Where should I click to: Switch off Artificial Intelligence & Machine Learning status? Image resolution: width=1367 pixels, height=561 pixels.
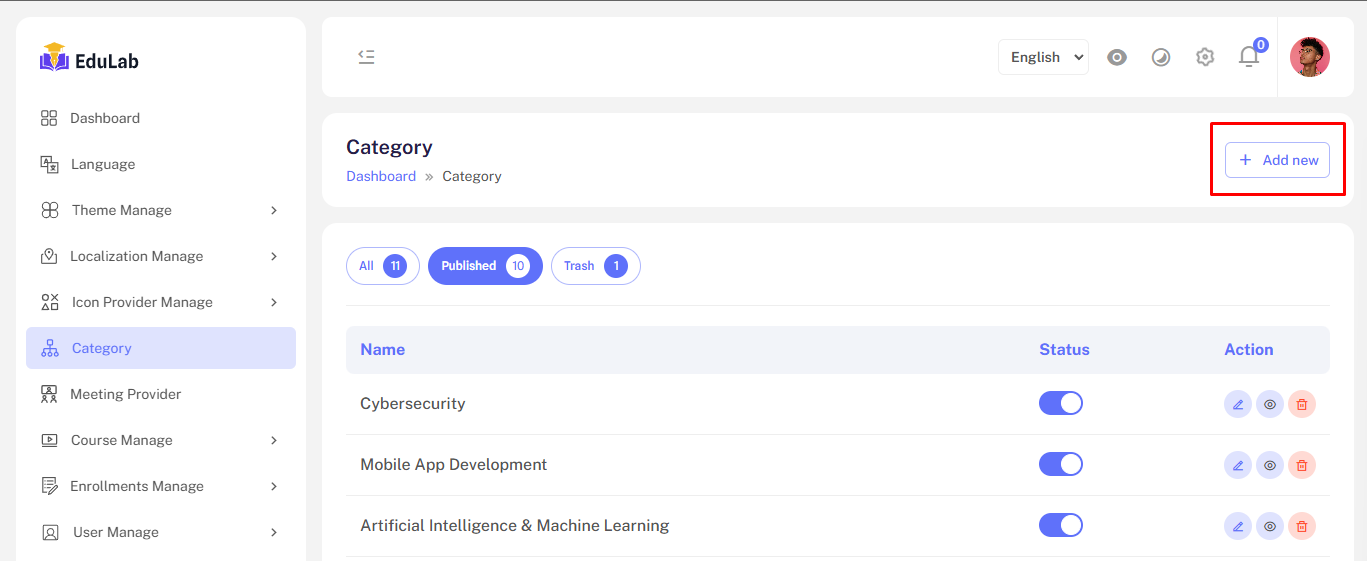(x=1061, y=525)
